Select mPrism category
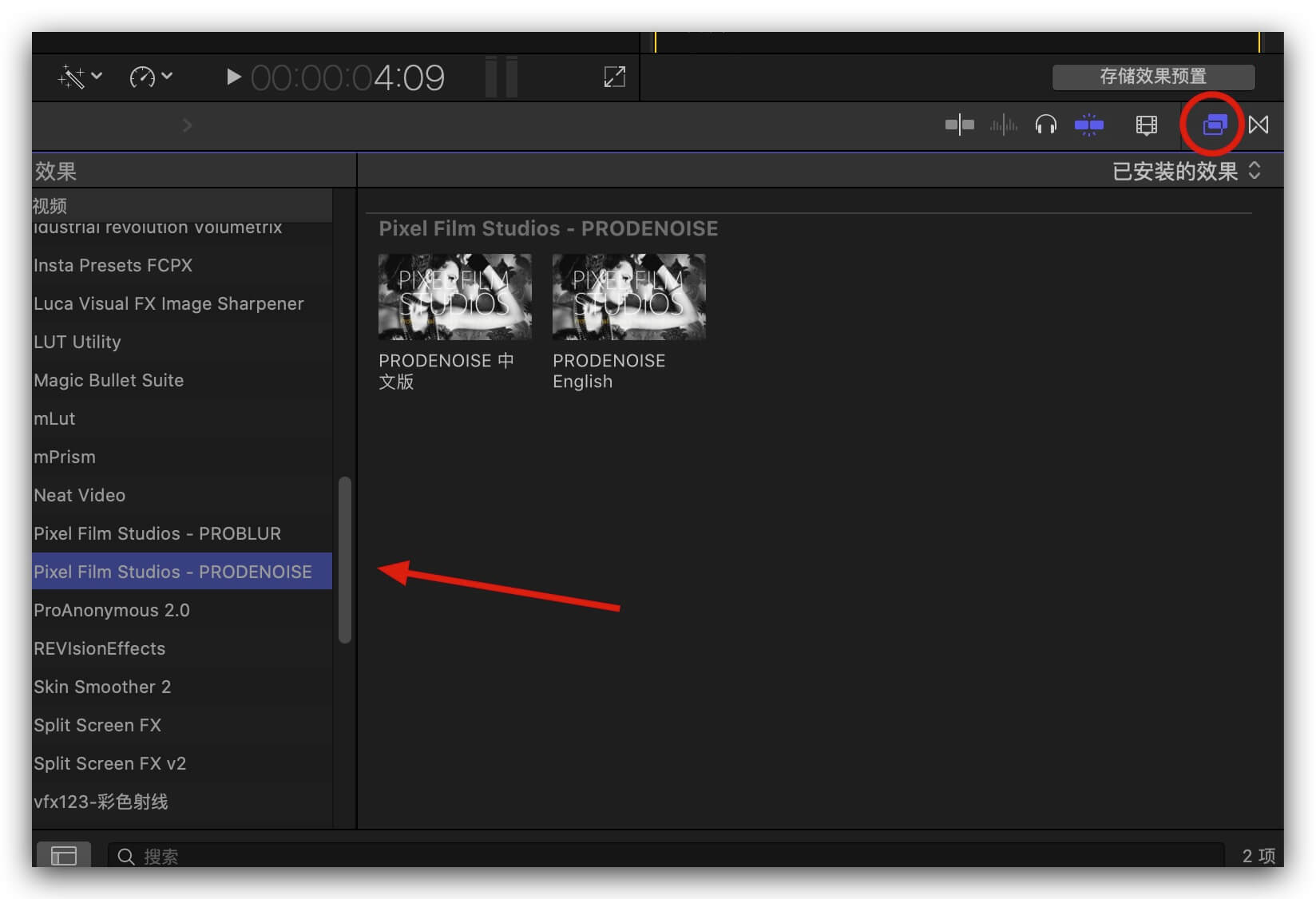 tap(182, 457)
